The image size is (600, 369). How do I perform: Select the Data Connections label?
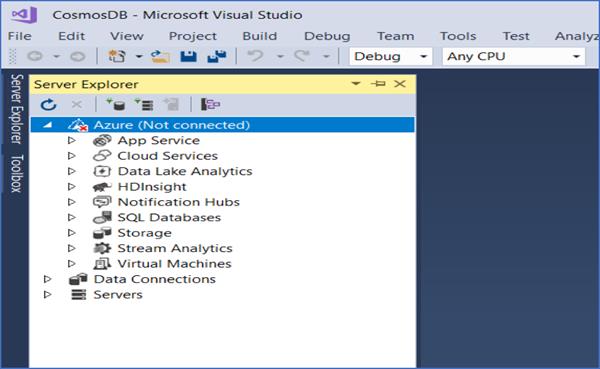pyautogui.click(x=155, y=279)
